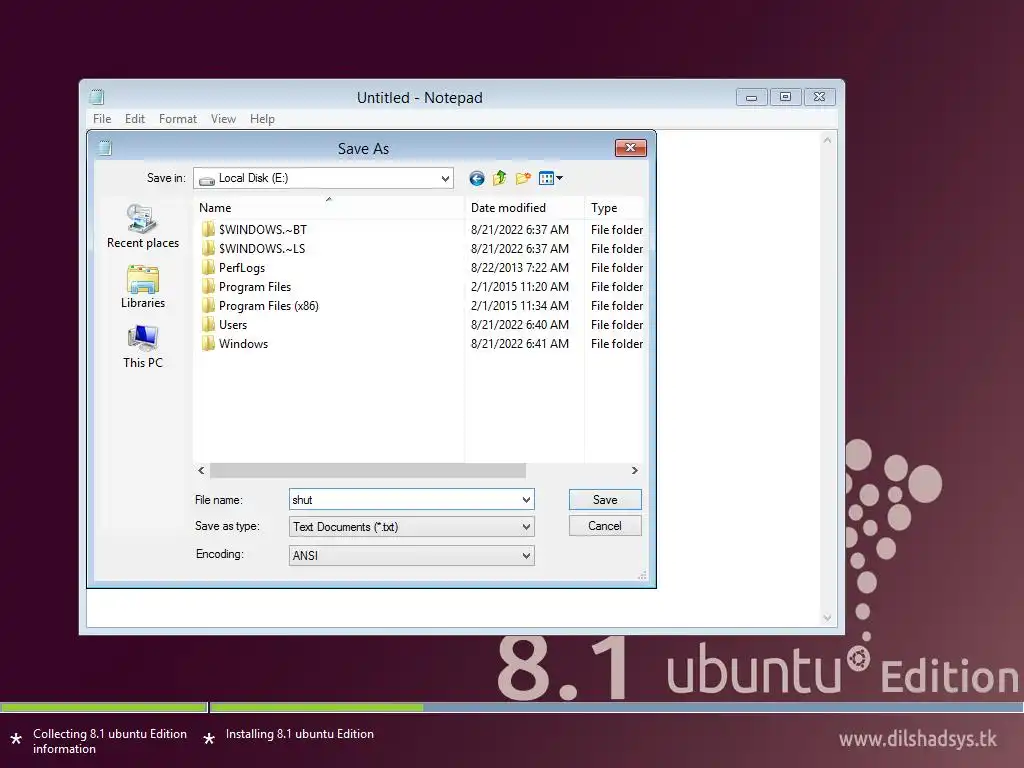Click the drive icon in Save in box
This screenshot has width=1024, height=768.
(206, 178)
